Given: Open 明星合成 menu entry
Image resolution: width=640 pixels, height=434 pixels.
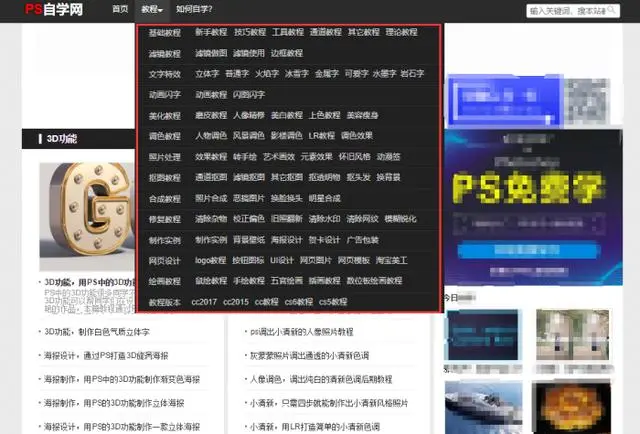Looking at the screenshot, I should pyautogui.click(x=324, y=198).
